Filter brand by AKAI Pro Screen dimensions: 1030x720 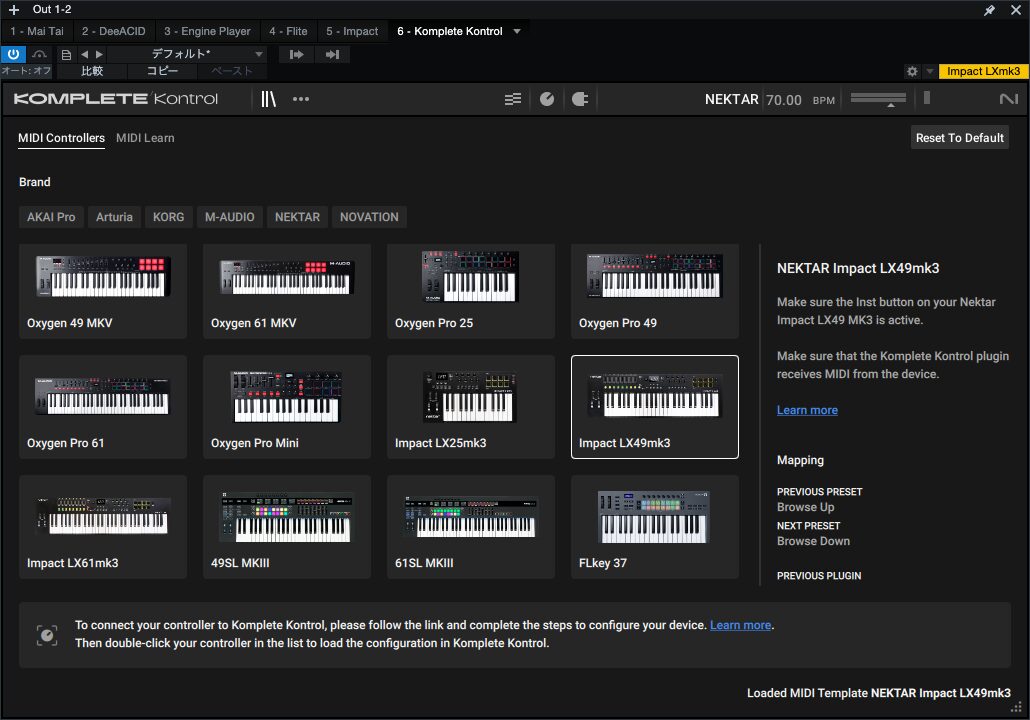51,217
